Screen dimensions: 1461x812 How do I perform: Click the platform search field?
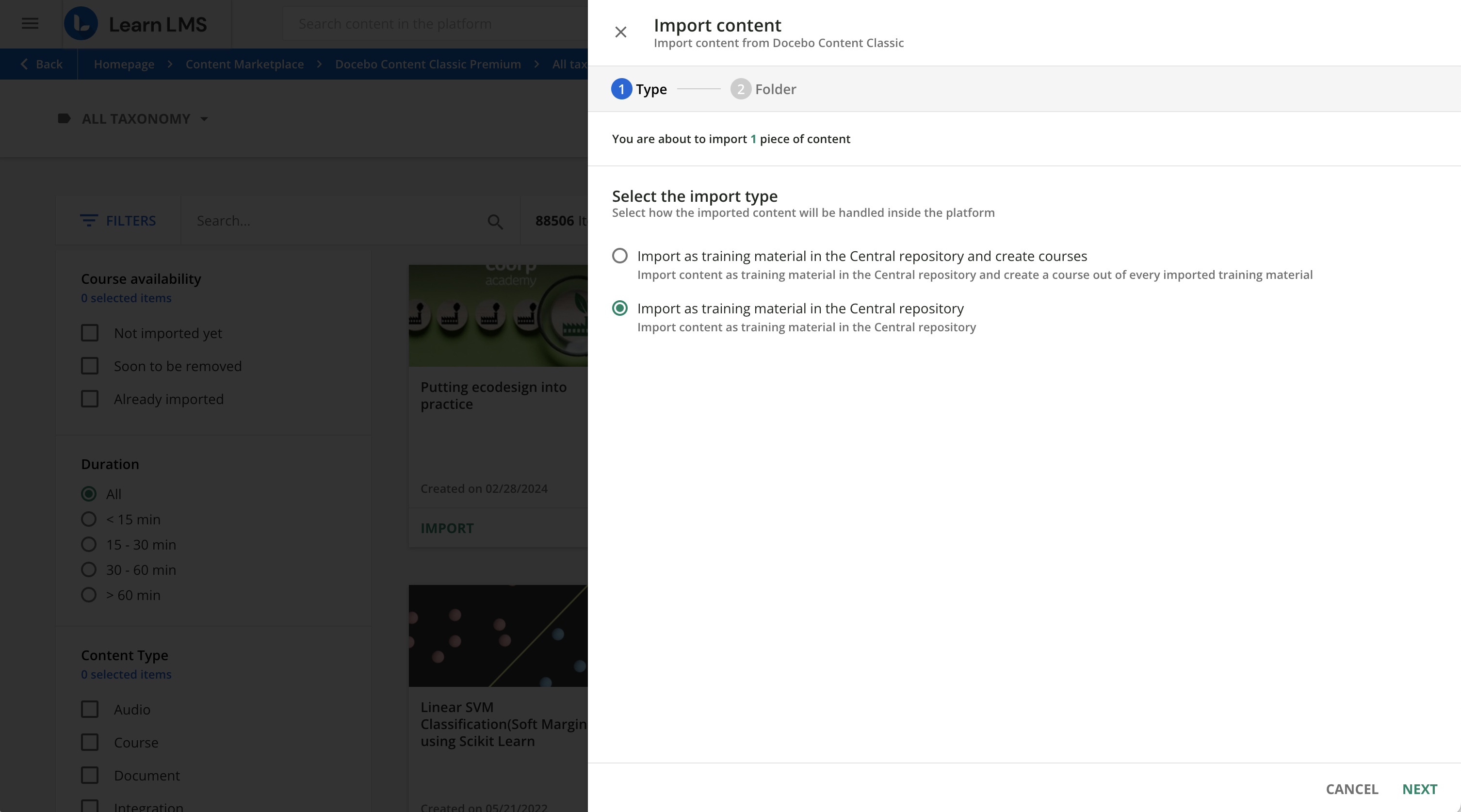(x=435, y=24)
